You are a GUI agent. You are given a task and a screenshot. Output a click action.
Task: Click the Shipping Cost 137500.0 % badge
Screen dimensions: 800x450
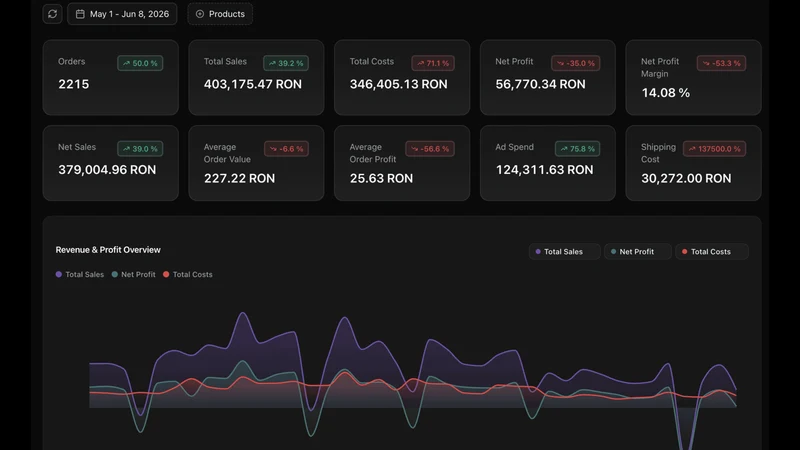[x=714, y=149]
